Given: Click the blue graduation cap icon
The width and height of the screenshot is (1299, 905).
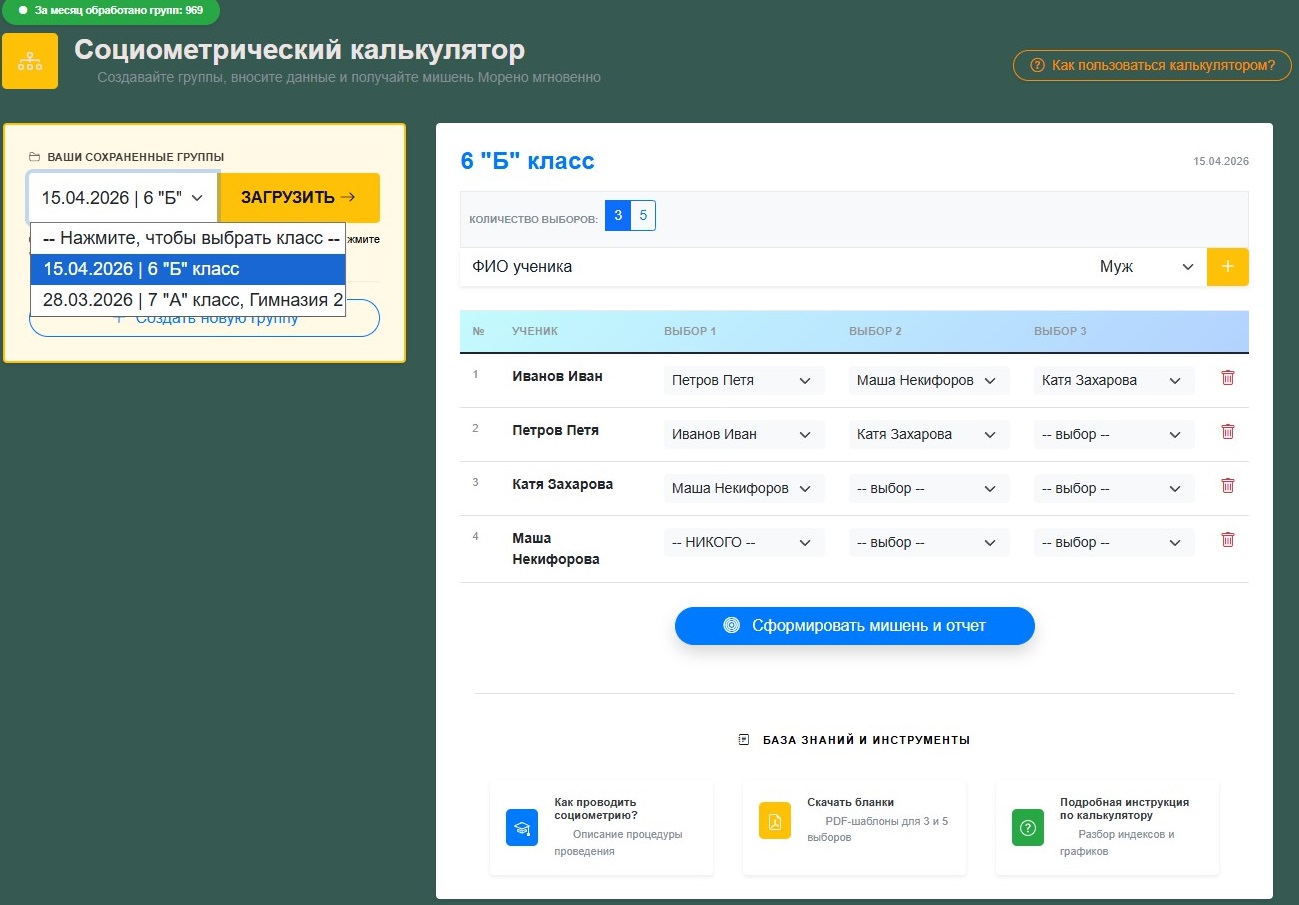Looking at the screenshot, I should coord(521,827).
